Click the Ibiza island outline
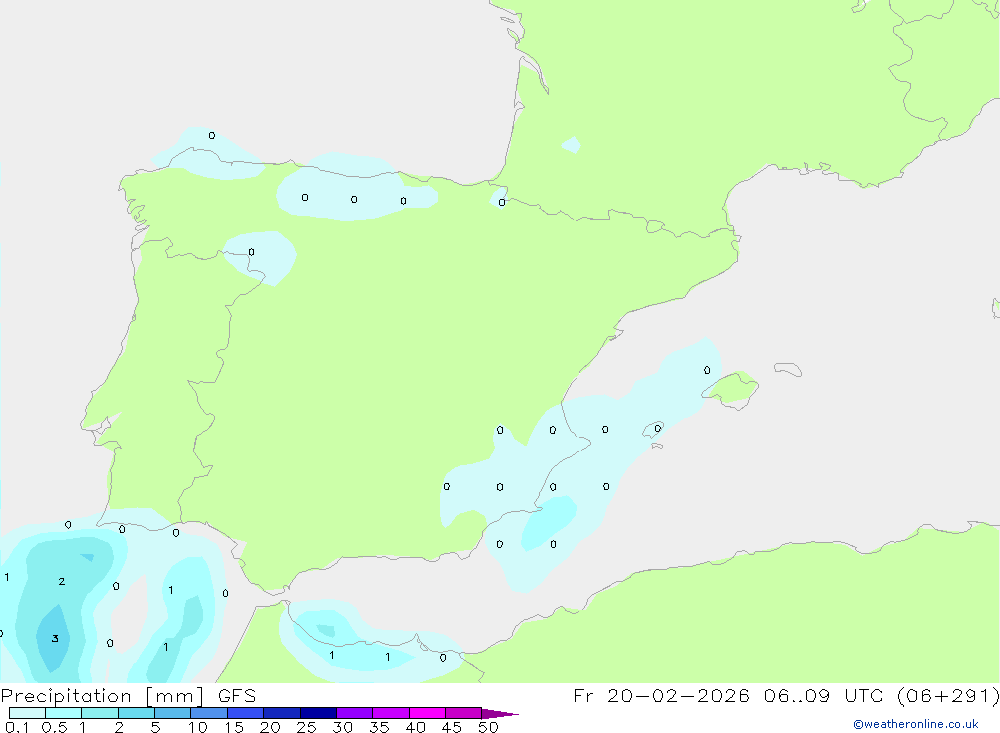The width and height of the screenshot is (1000, 733). (x=653, y=429)
